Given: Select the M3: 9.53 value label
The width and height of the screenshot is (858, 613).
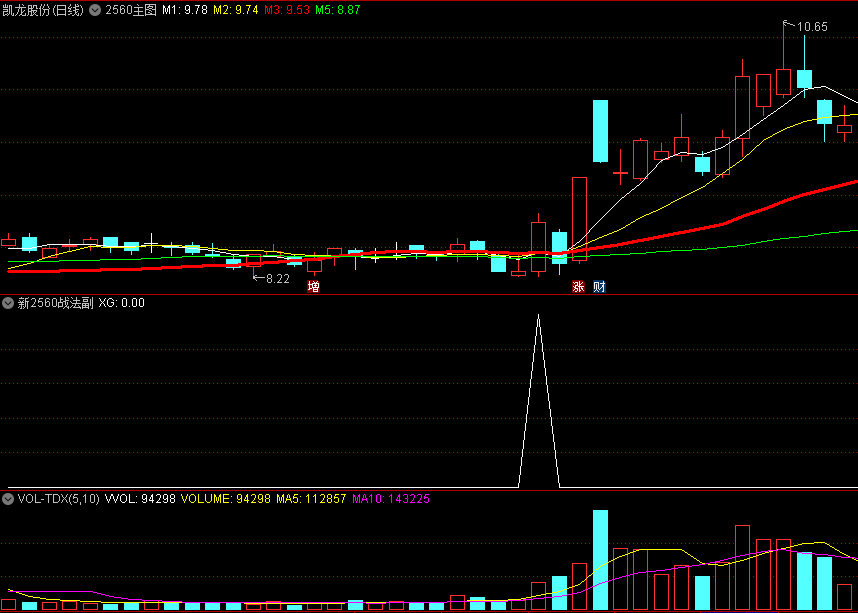Looking at the screenshot, I should pos(287,10).
